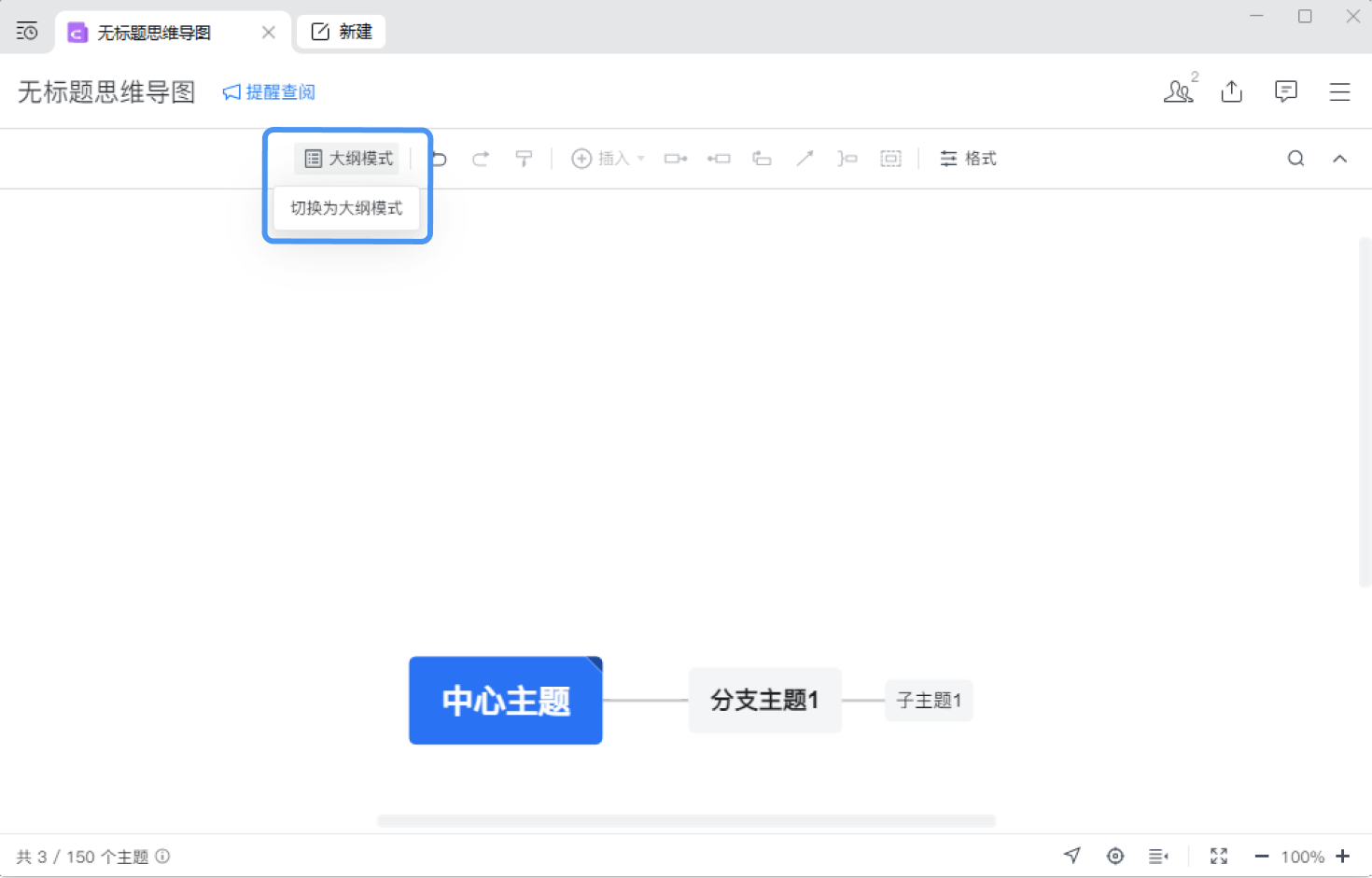1372x878 pixels.
Task: Select the 中心主题 node
Action: click(506, 701)
